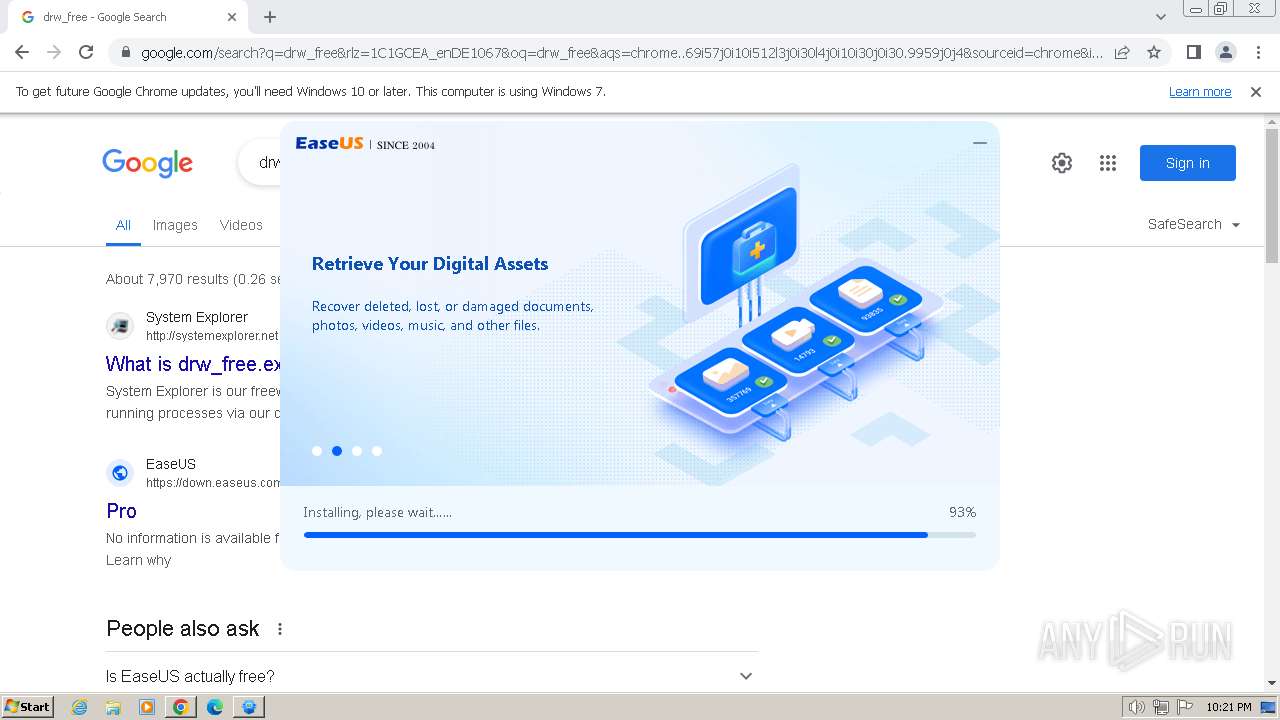Click the installation progress bar
This screenshot has width=1280, height=720.
click(640, 535)
